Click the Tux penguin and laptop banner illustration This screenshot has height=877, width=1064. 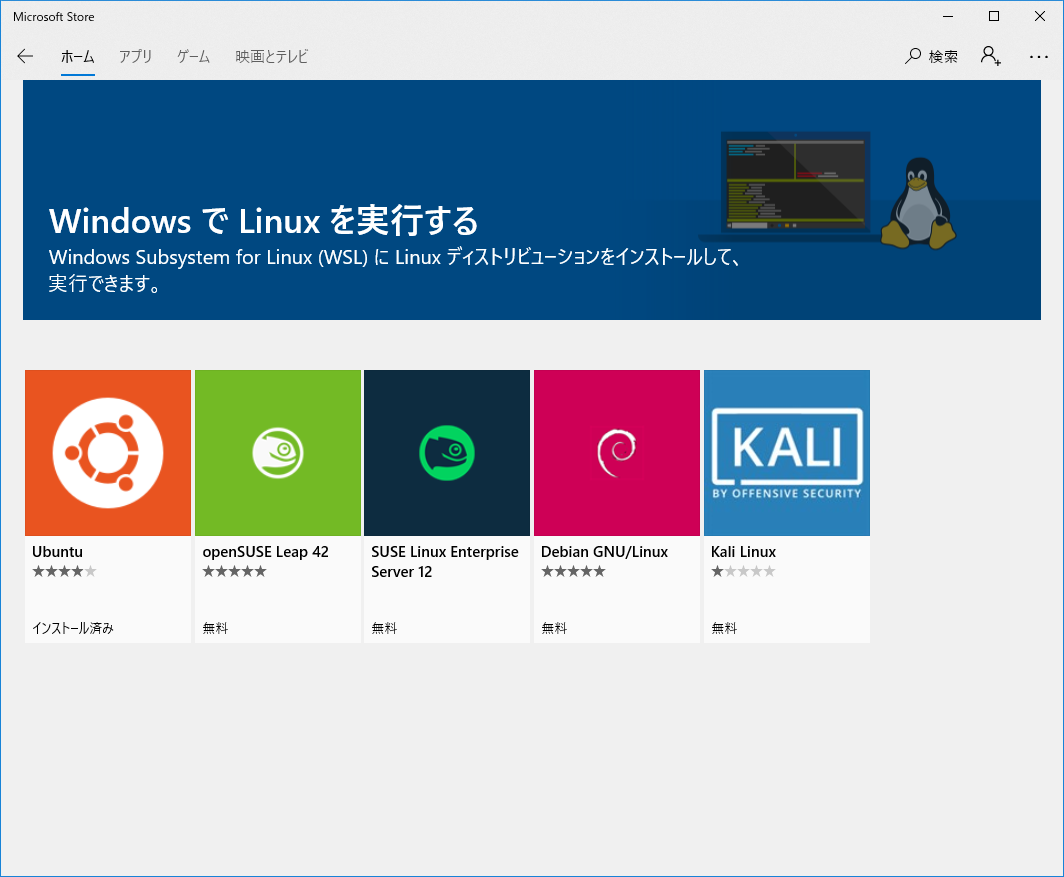828,190
